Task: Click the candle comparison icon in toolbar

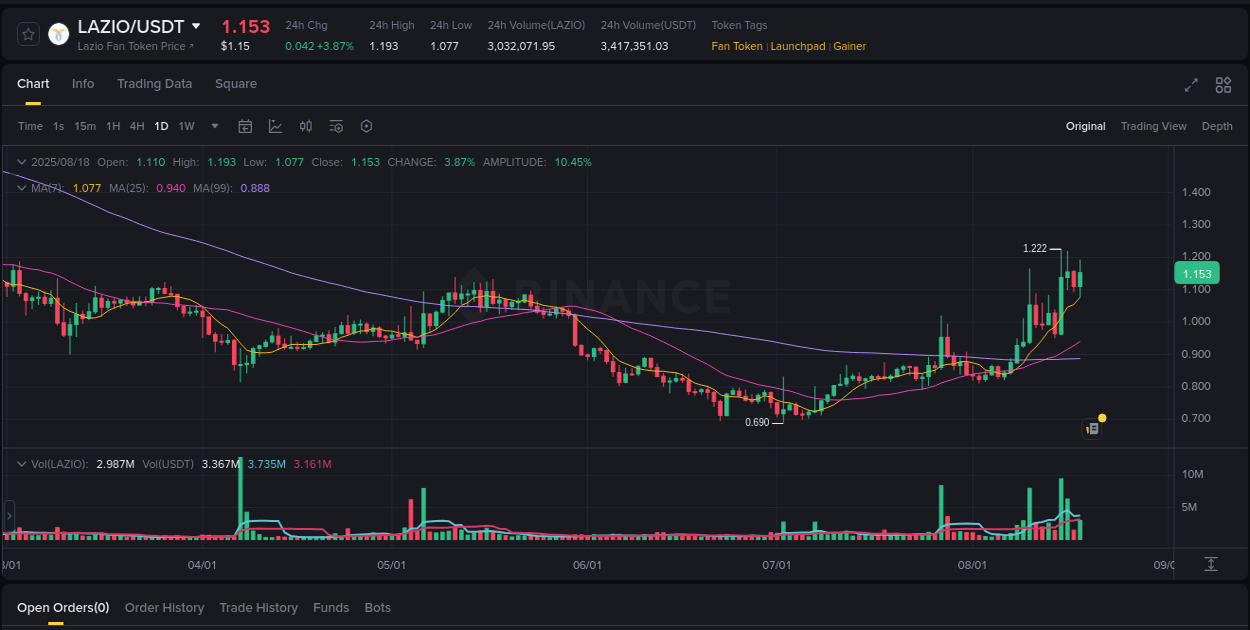Action: 306,126
